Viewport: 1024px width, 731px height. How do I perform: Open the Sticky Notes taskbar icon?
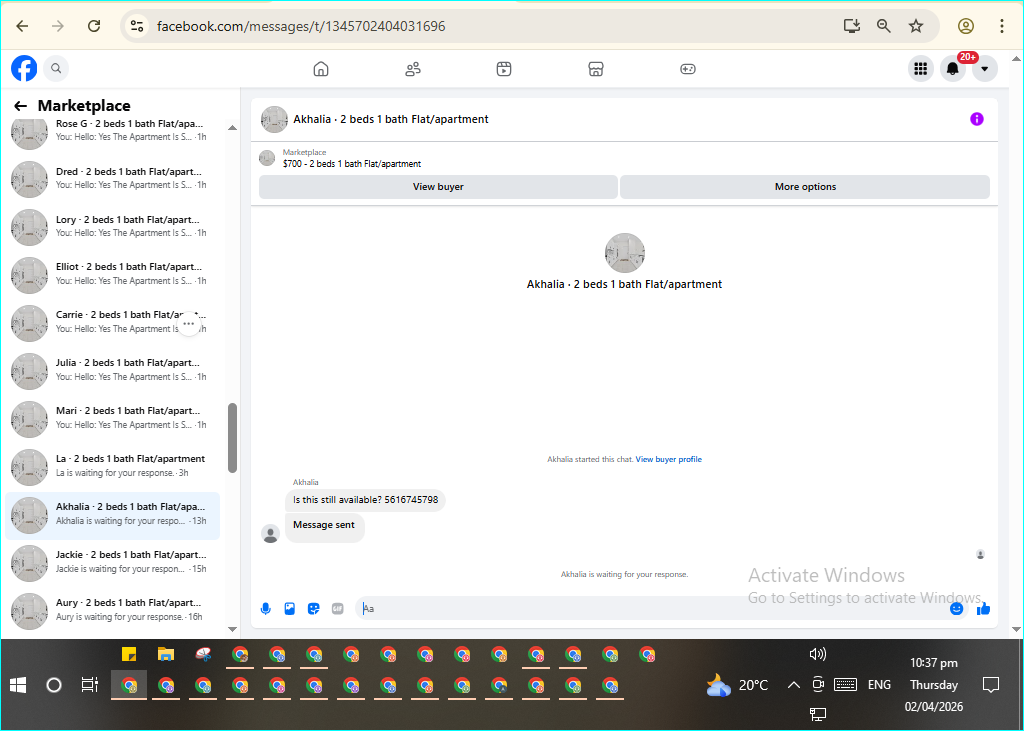coord(129,655)
